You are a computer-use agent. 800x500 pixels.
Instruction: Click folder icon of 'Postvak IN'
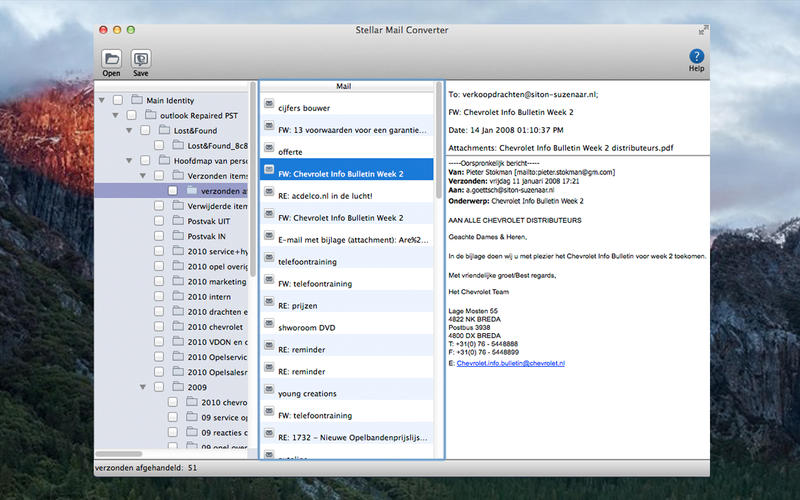pyautogui.click(x=178, y=236)
